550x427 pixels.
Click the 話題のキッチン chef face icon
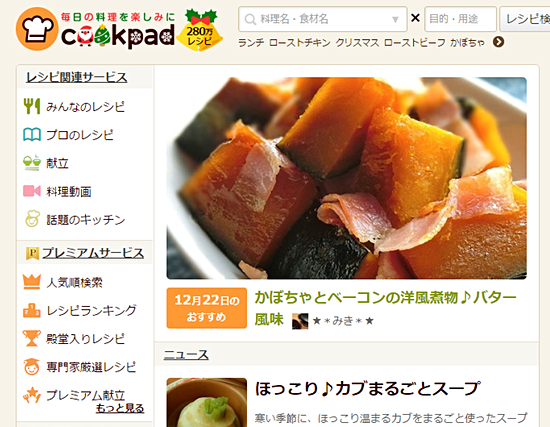point(32,219)
